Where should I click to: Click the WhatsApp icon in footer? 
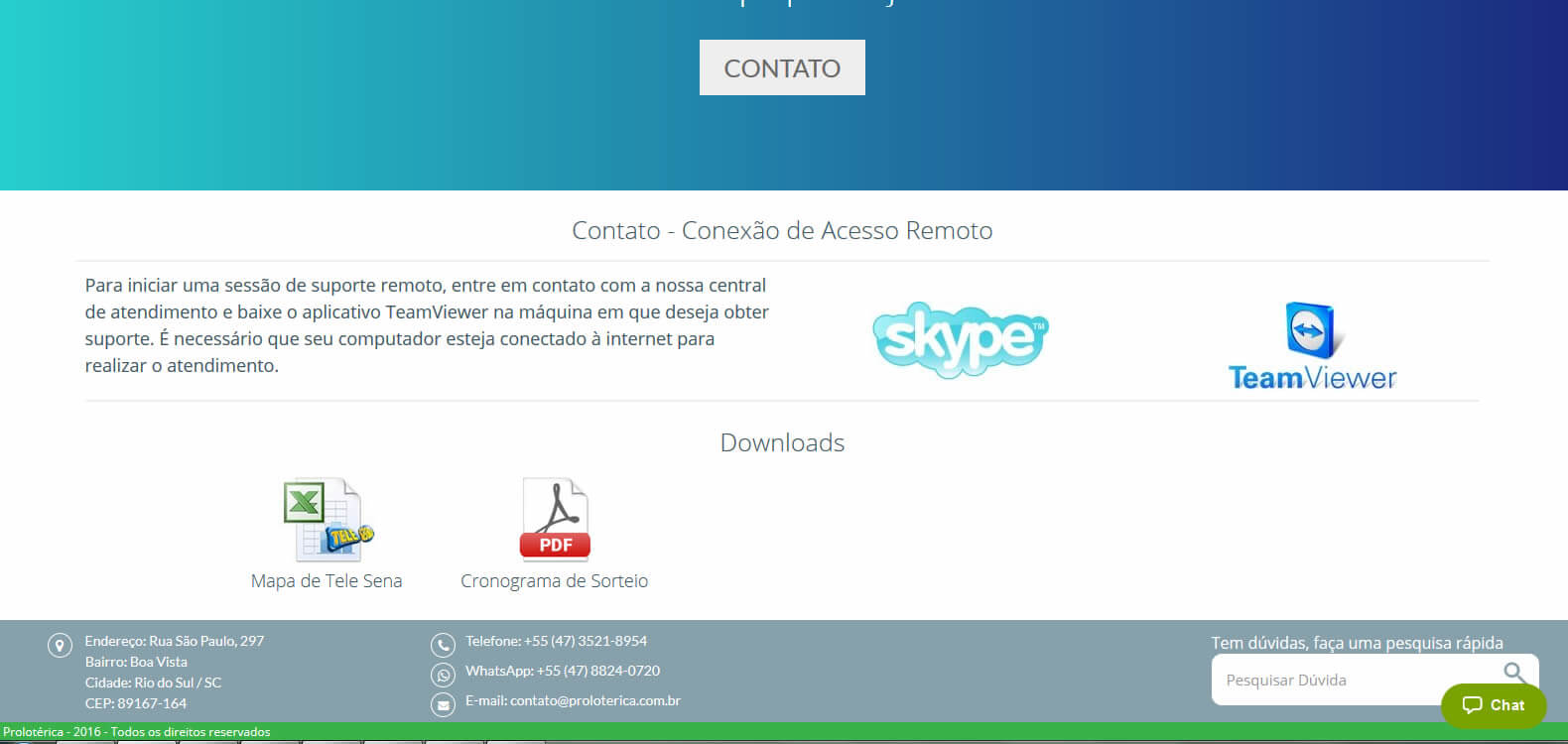pyautogui.click(x=443, y=676)
